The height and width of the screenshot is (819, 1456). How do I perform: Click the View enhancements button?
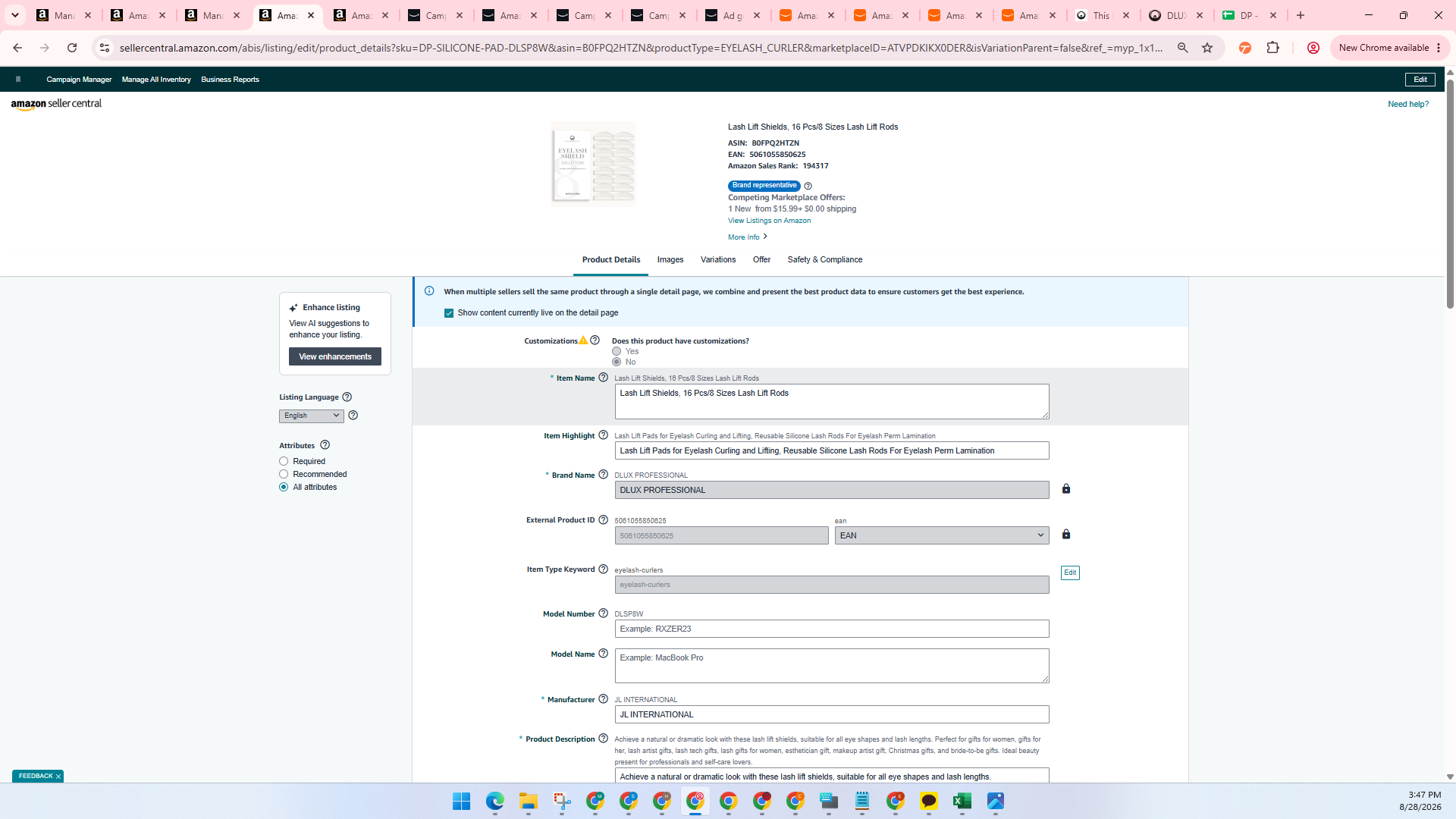[335, 356]
